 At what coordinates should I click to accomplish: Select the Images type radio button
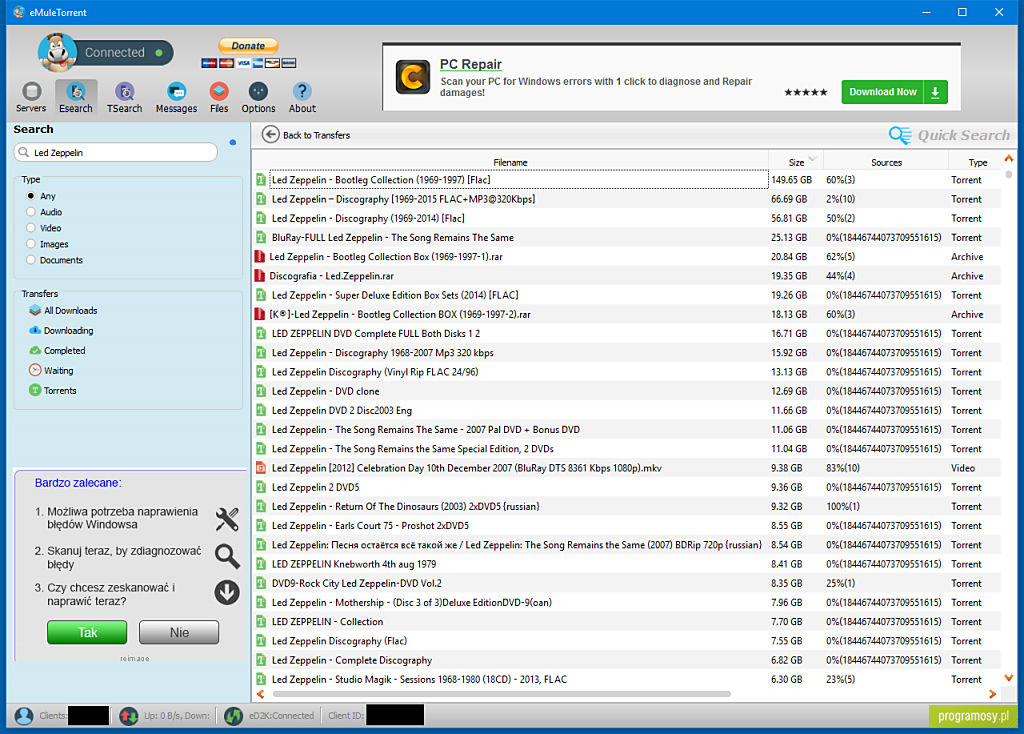point(31,244)
